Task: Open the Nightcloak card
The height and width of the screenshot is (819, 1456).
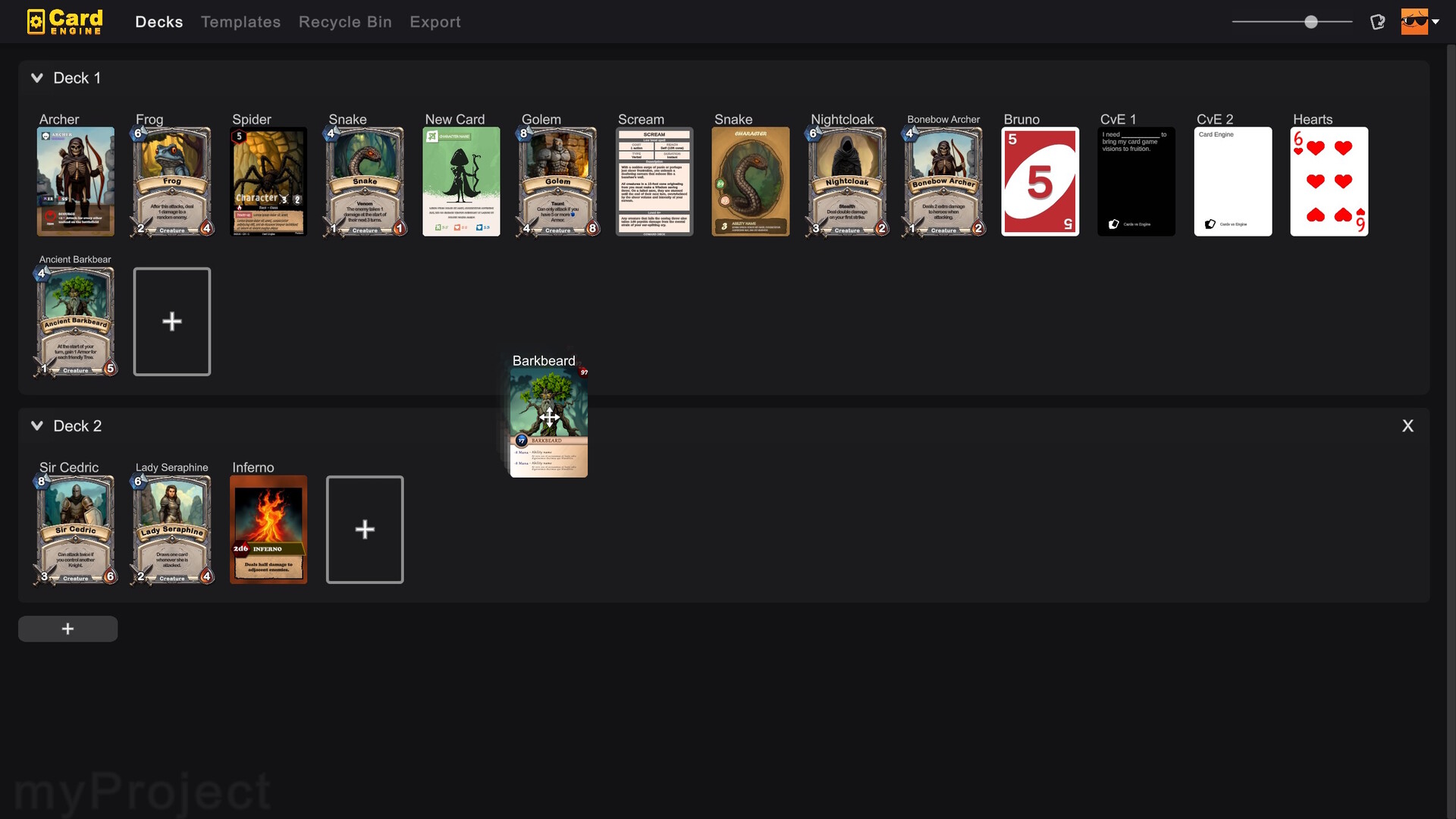Action: [846, 181]
